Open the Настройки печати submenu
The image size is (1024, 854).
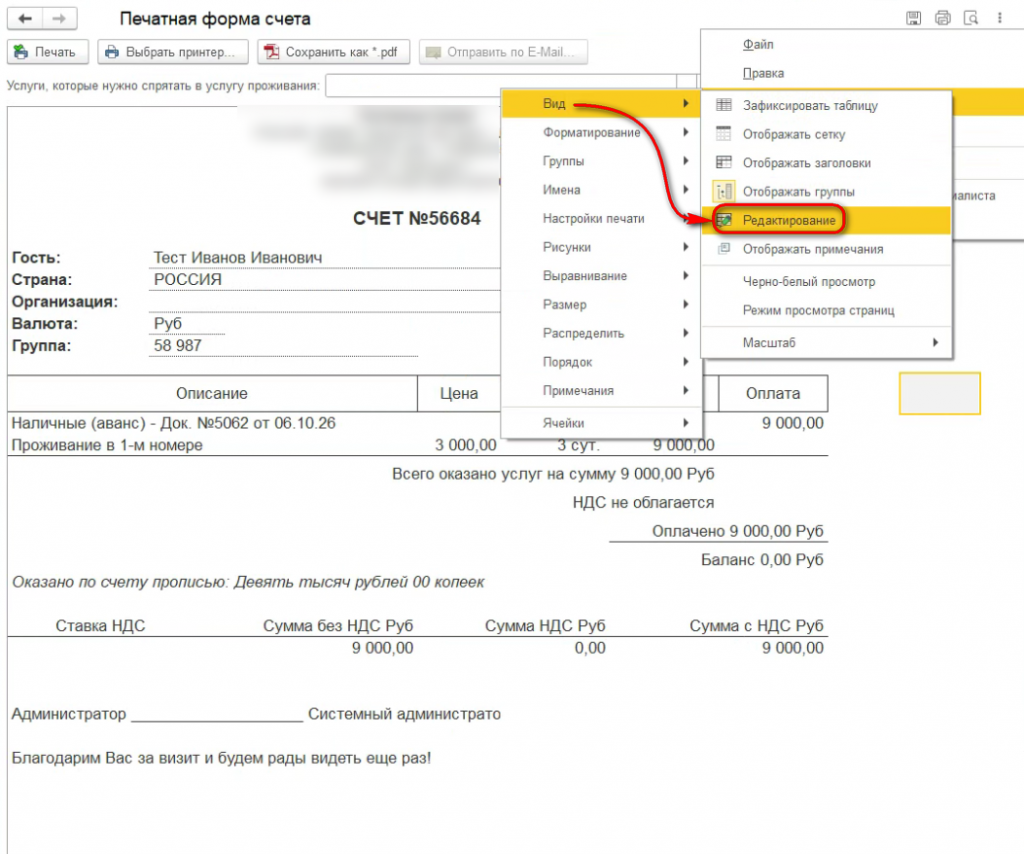pyautogui.click(x=601, y=219)
